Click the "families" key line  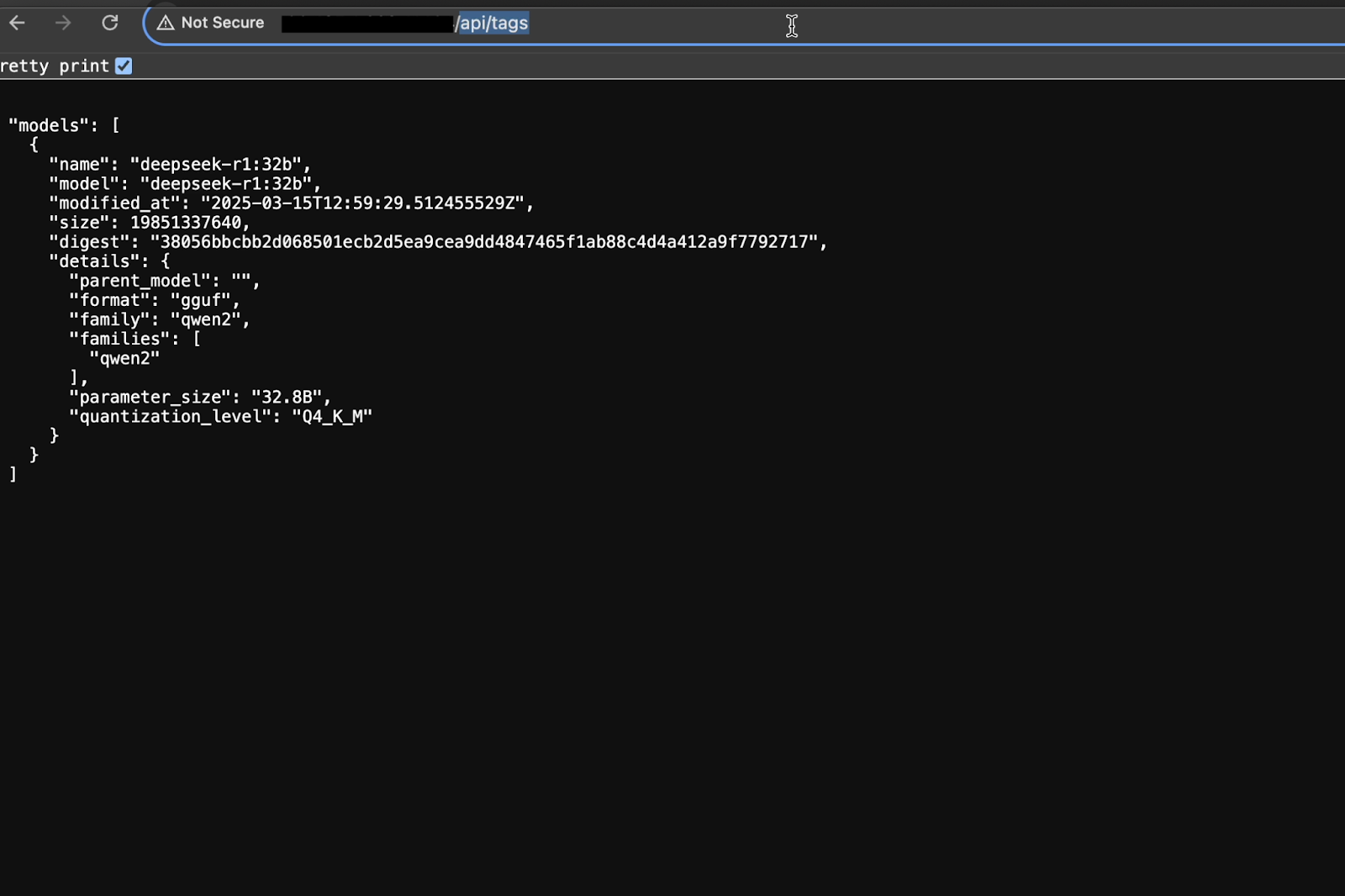coord(134,338)
